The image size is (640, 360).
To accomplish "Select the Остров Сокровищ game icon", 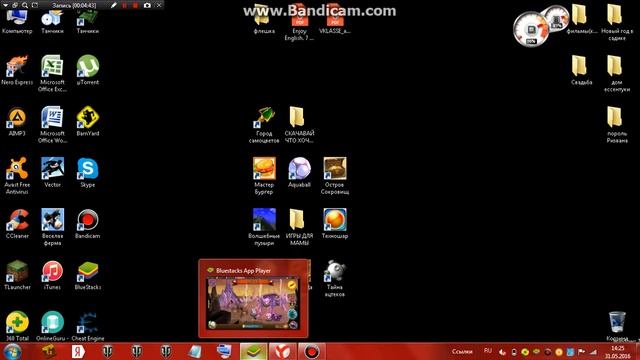I will [335, 176].
